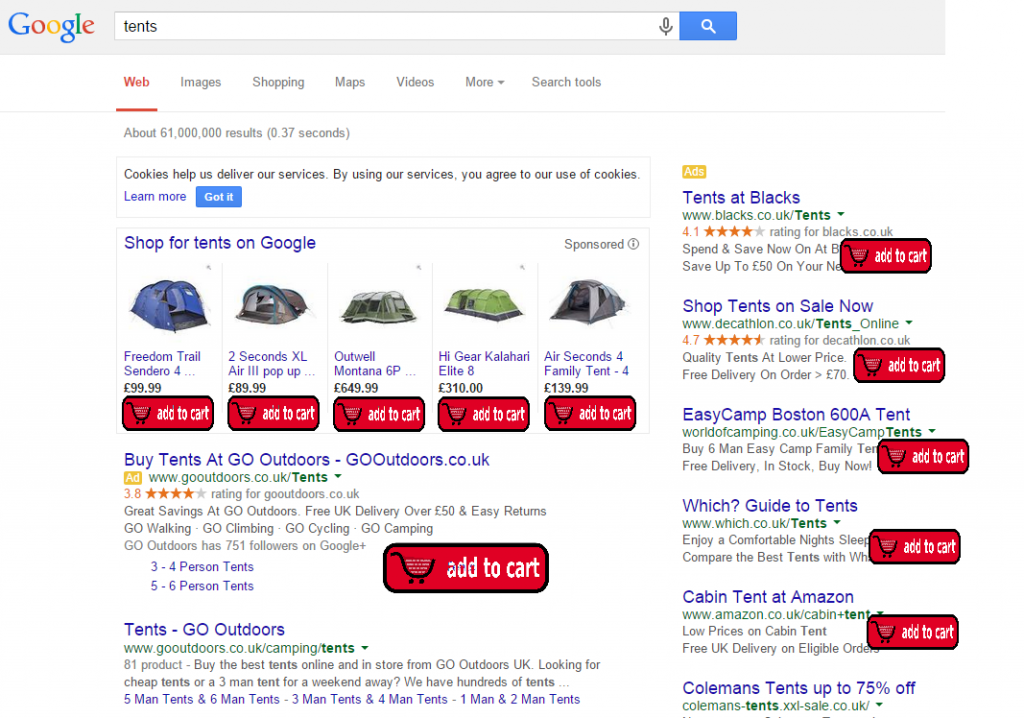Switch to the Videos tab

(x=415, y=82)
